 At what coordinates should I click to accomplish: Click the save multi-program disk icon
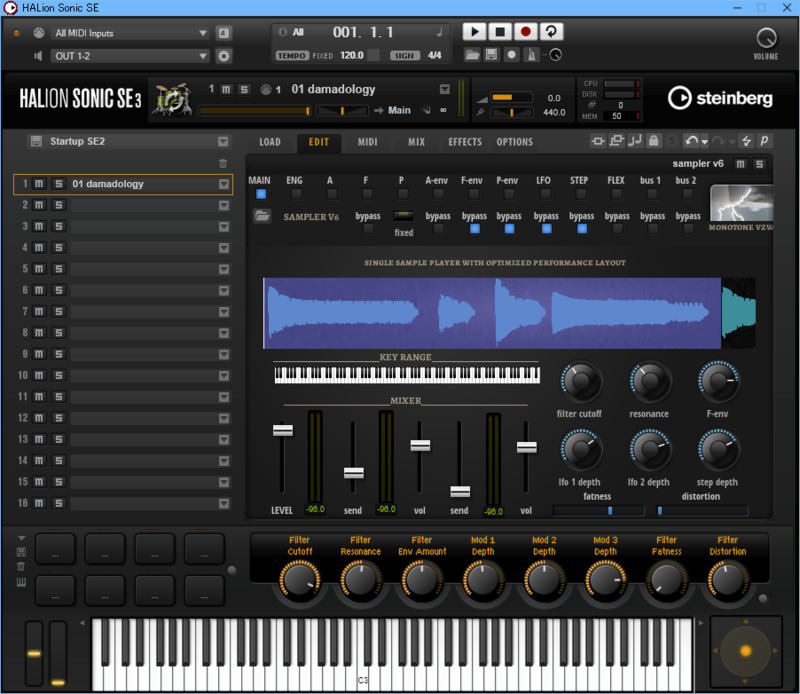[x=36, y=141]
